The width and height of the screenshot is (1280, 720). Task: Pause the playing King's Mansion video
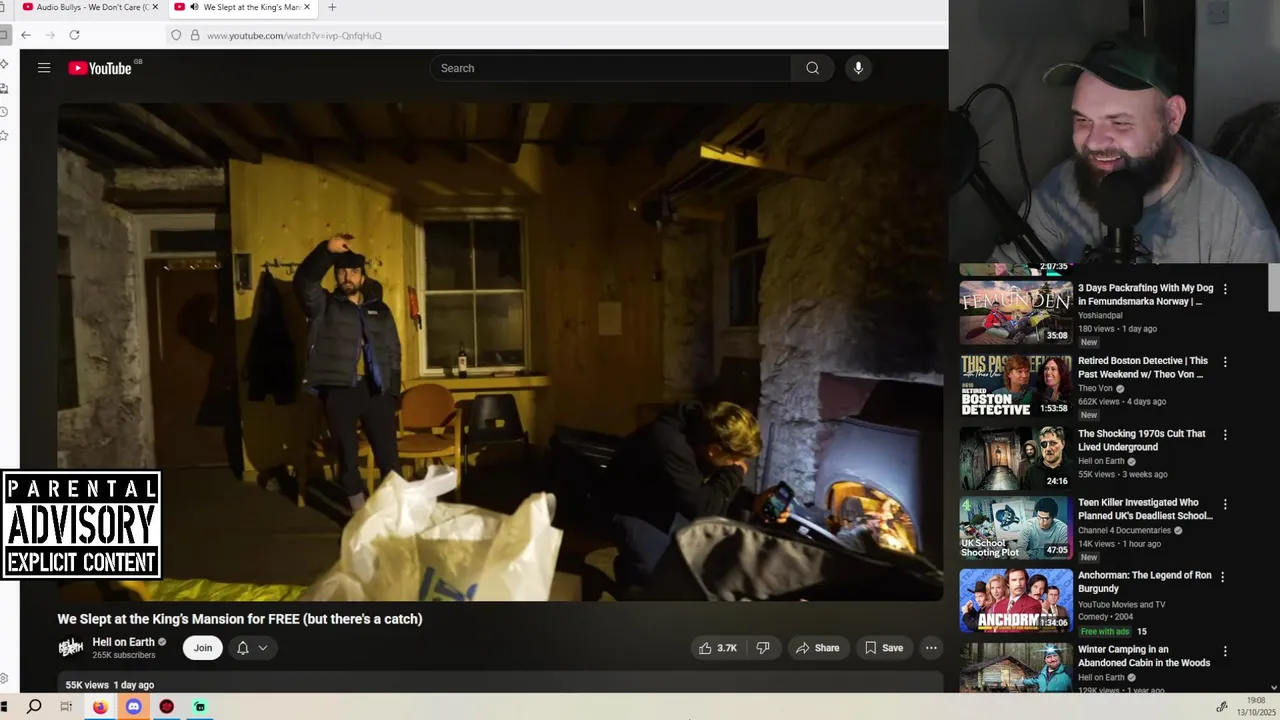click(x=500, y=352)
